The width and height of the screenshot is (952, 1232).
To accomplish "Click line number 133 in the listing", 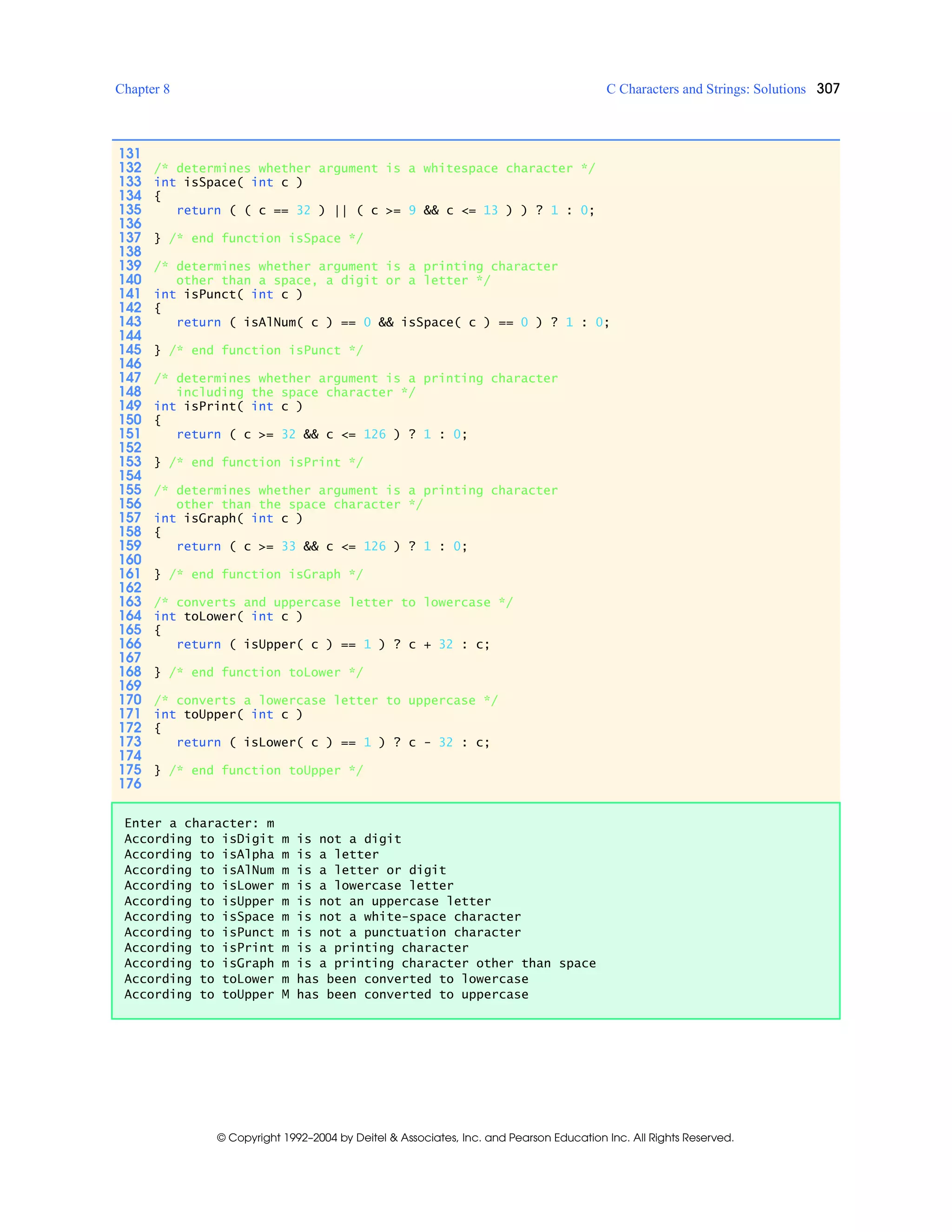I will (x=130, y=182).
